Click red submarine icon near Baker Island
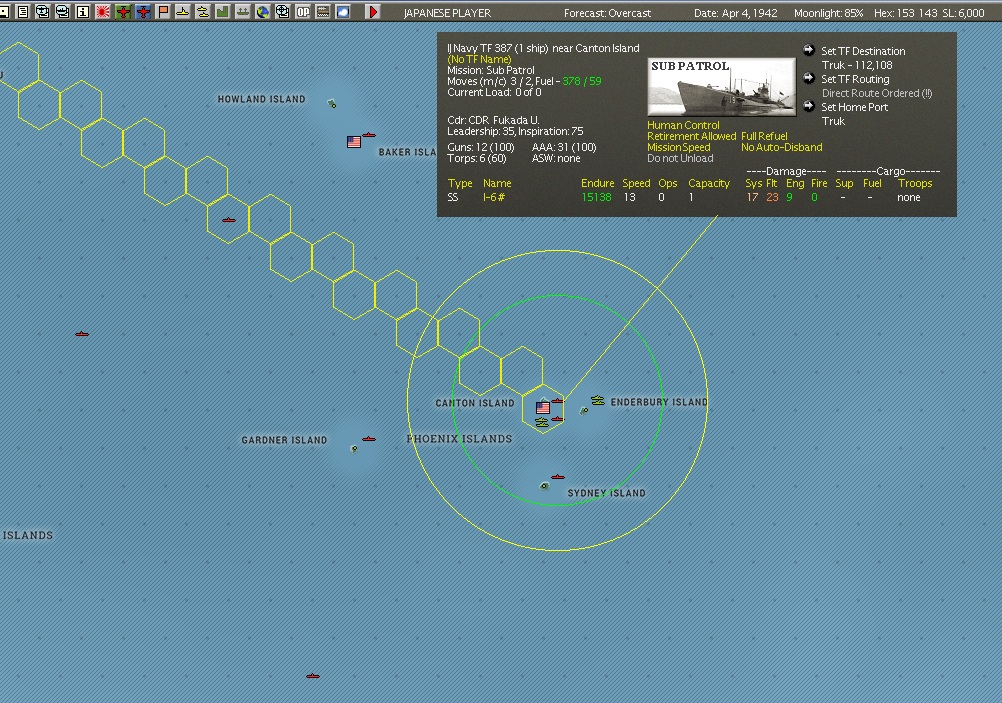This screenshot has width=1002, height=703. click(x=369, y=135)
